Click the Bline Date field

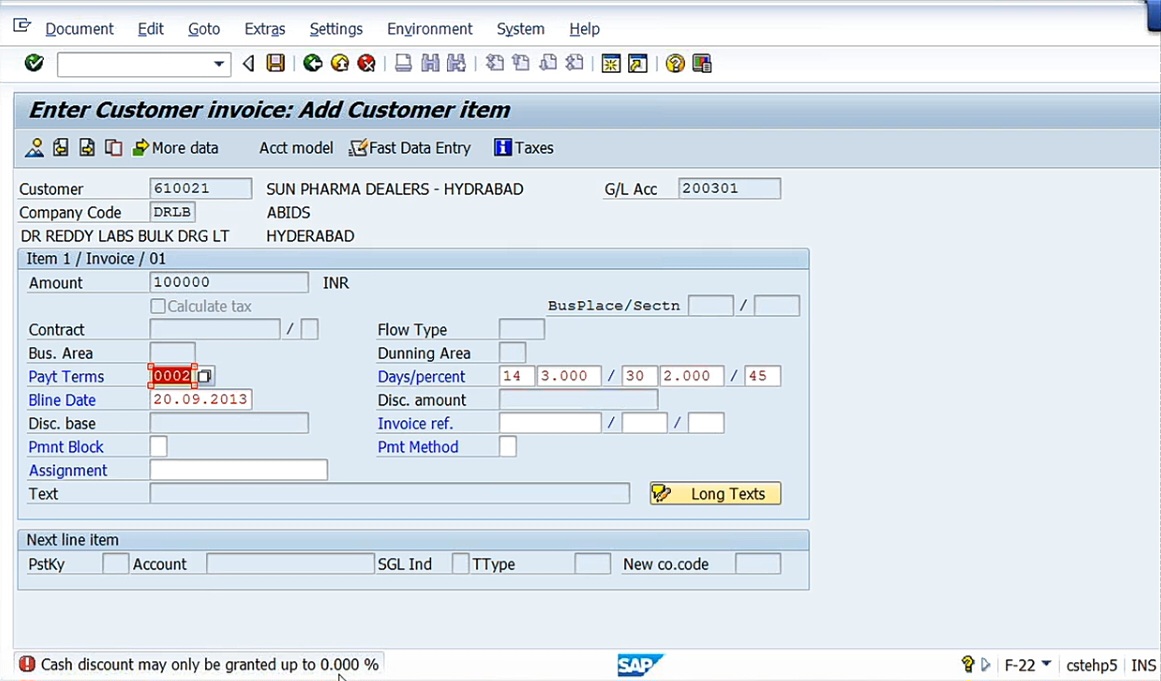coord(201,400)
